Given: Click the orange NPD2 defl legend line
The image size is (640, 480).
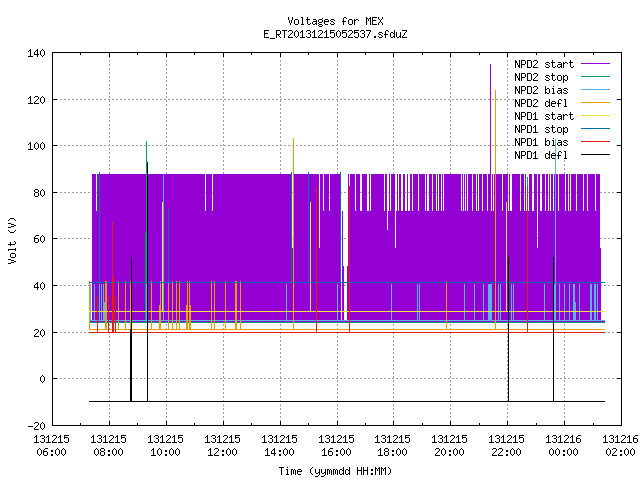Looking at the screenshot, I should coord(595,103).
